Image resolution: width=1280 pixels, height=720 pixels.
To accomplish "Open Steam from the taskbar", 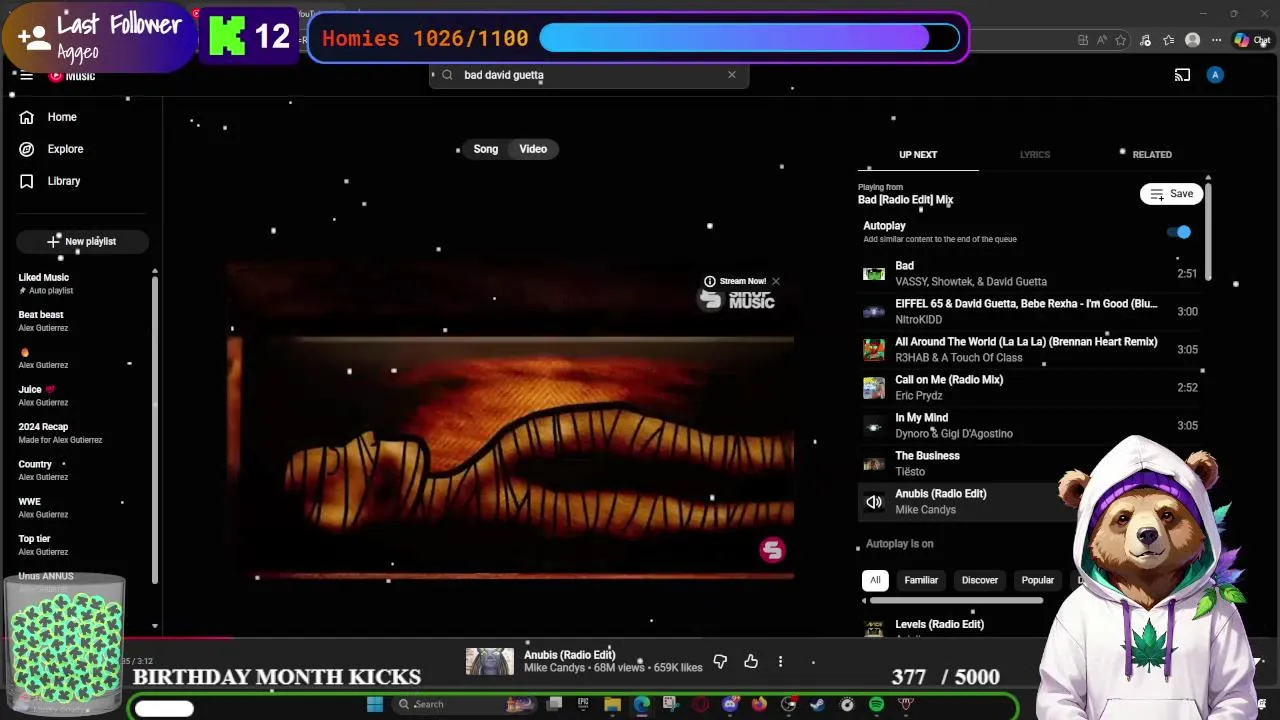I will click(x=817, y=704).
